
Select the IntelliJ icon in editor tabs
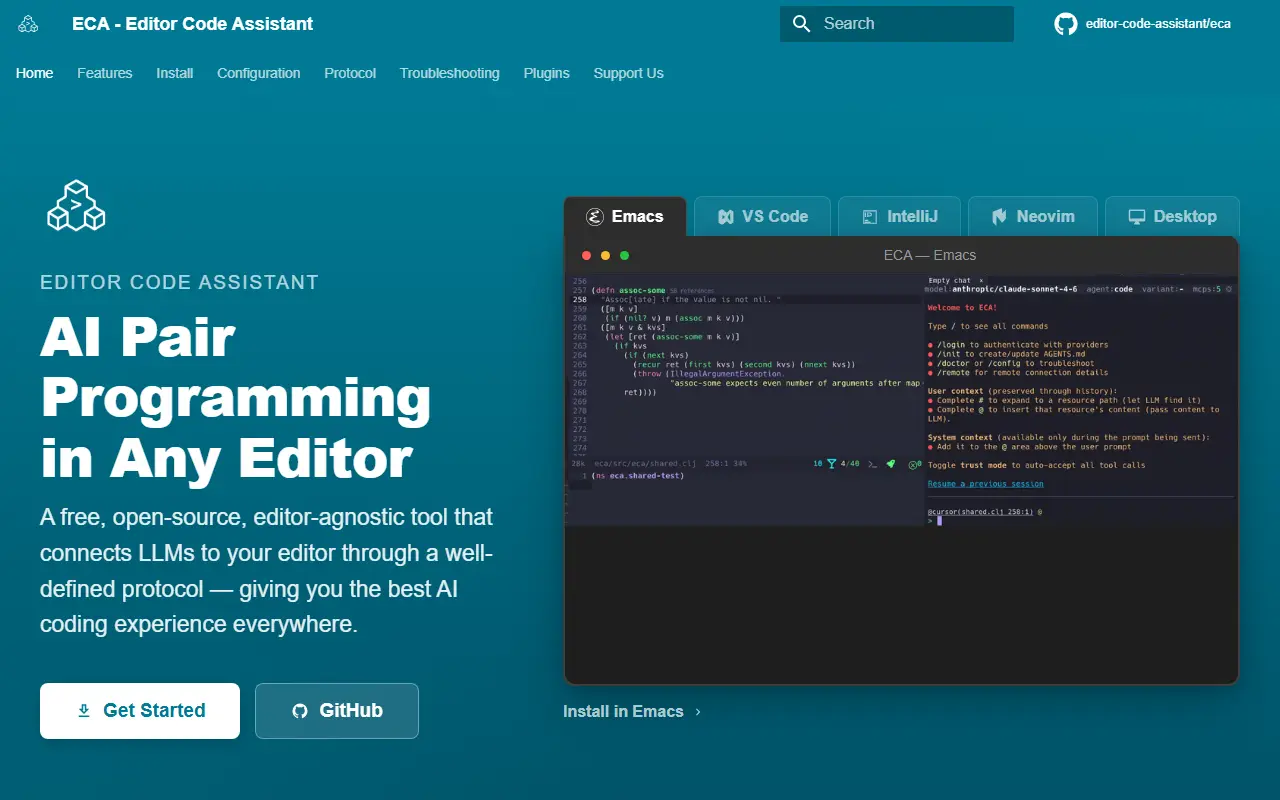pyautogui.click(x=872, y=216)
